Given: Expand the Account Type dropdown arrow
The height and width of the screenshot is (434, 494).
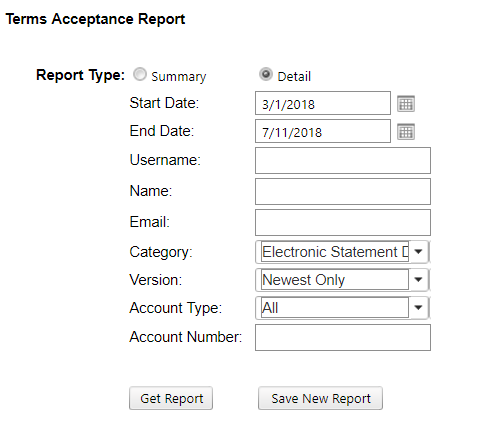Looking at the screenshot, I should pyautogui.click(x=418, y=308).
